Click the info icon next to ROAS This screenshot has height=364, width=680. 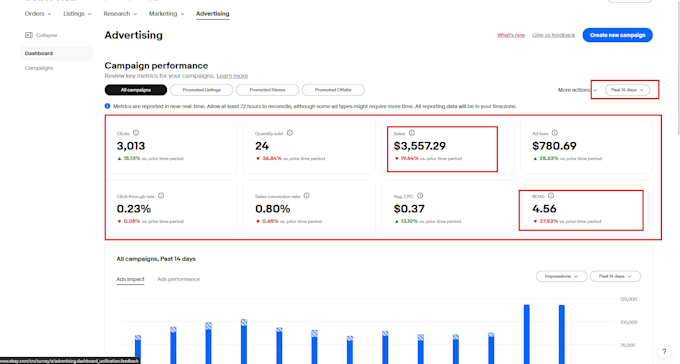click(551, 196)
